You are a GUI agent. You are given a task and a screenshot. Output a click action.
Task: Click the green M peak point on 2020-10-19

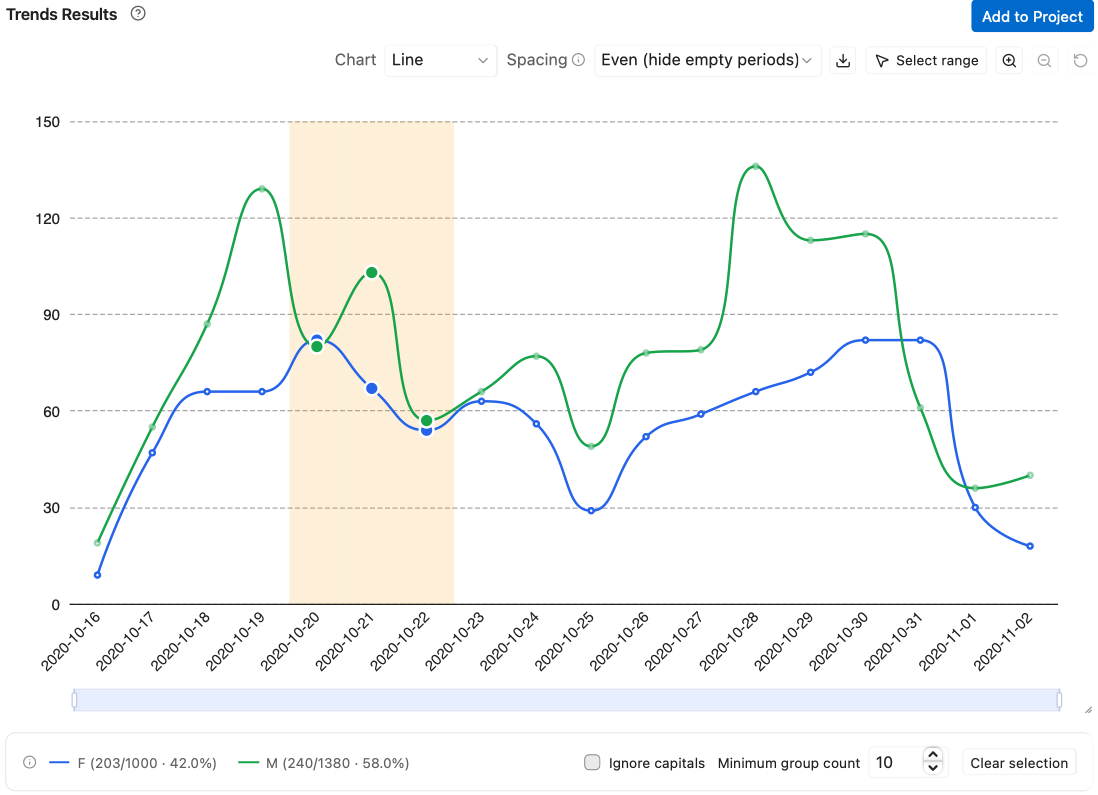click(x=262, y=188)
